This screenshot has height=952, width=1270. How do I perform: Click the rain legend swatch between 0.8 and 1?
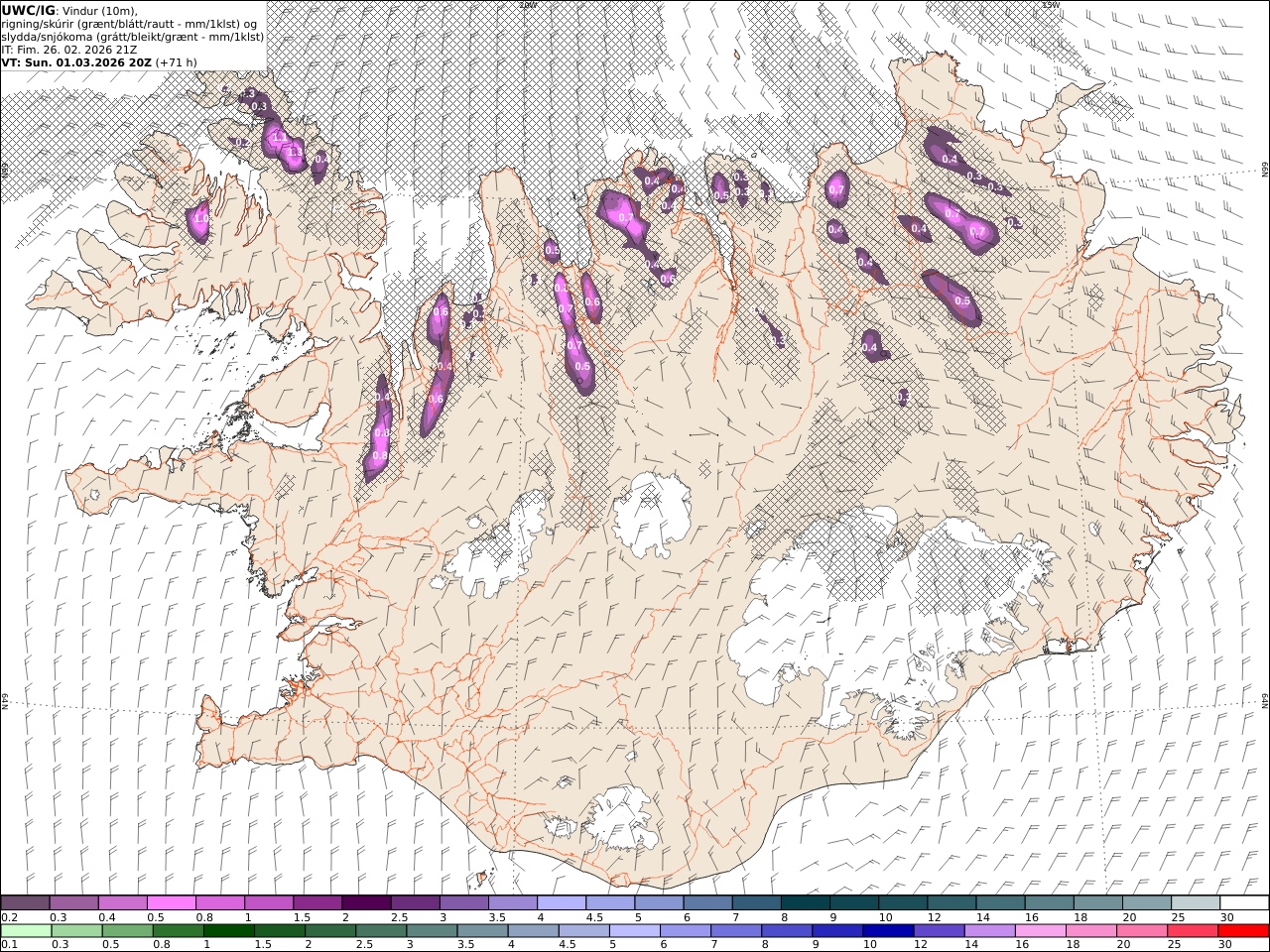(179, 931)
